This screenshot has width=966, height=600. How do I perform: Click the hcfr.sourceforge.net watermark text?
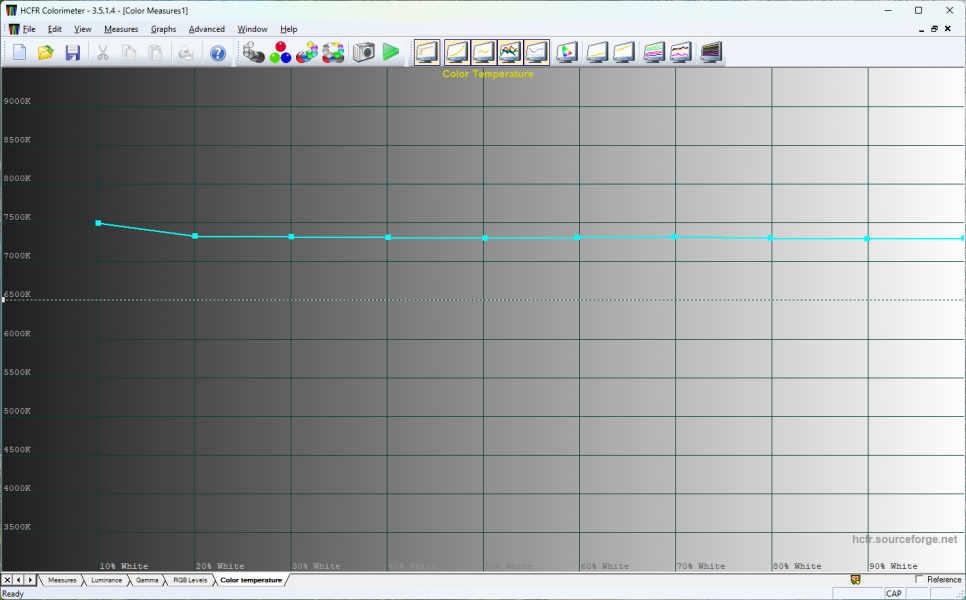point(904,539)
